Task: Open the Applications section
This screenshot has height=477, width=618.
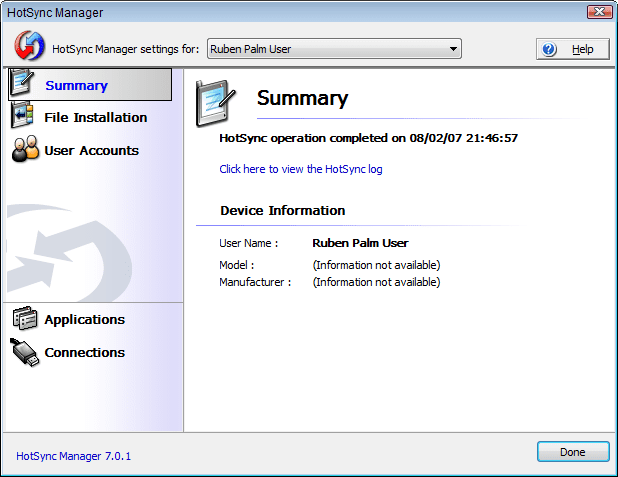Action: (84, 319)
